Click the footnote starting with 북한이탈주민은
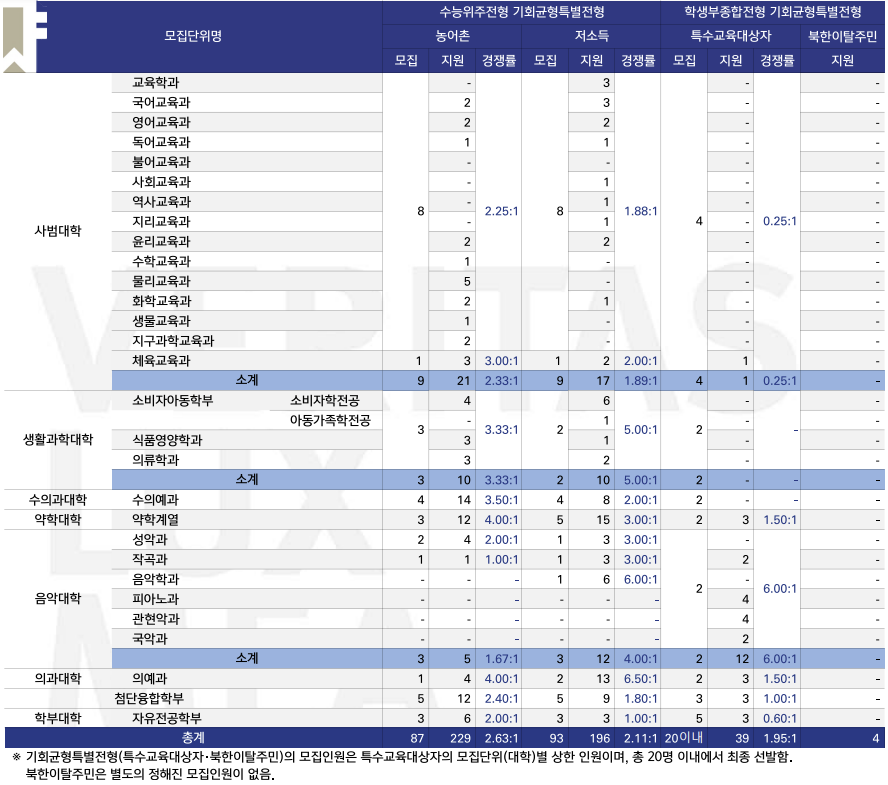Screen dimensions: 888x785 pos(150,774)
